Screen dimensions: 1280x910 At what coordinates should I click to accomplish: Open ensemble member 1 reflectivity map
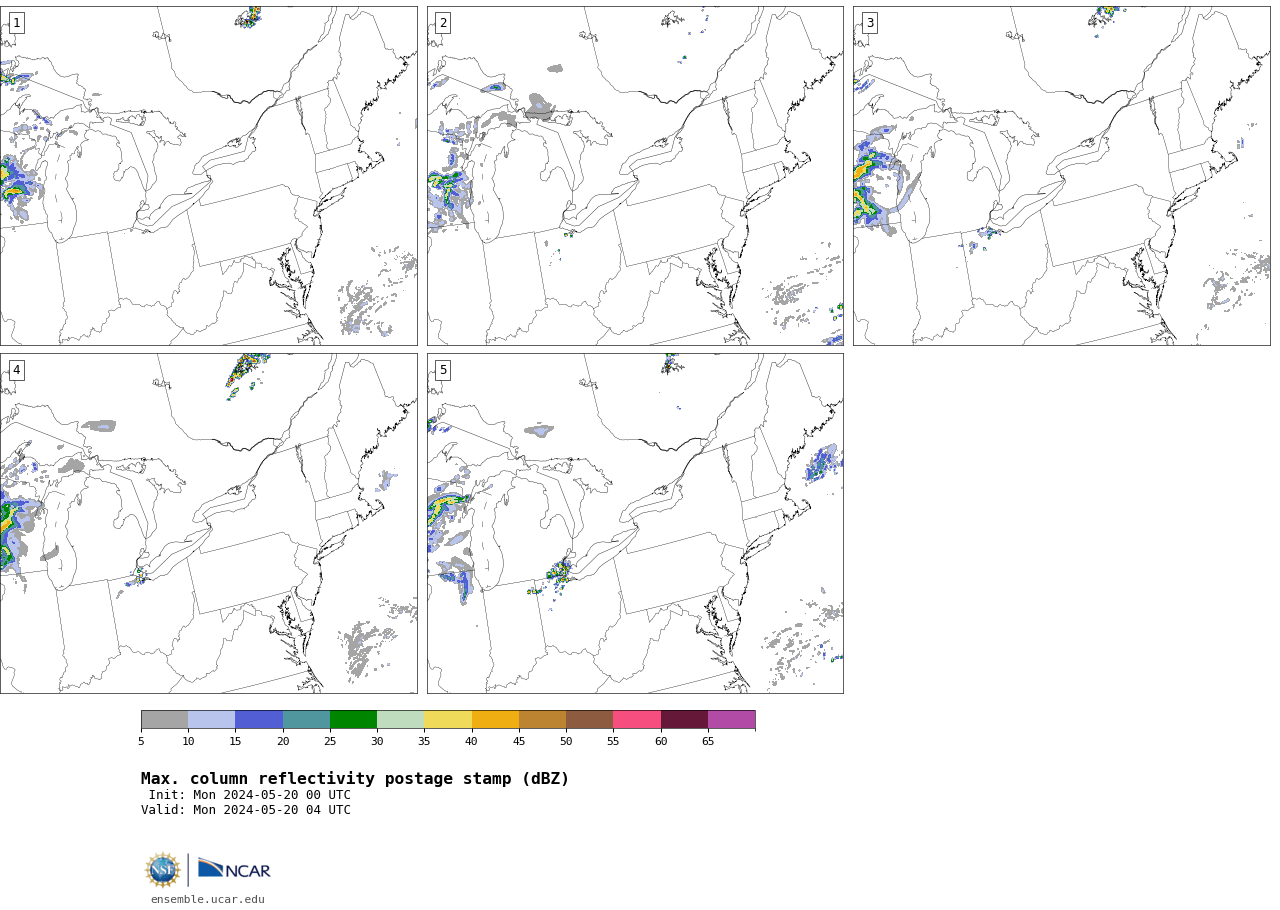click(208, 176)
